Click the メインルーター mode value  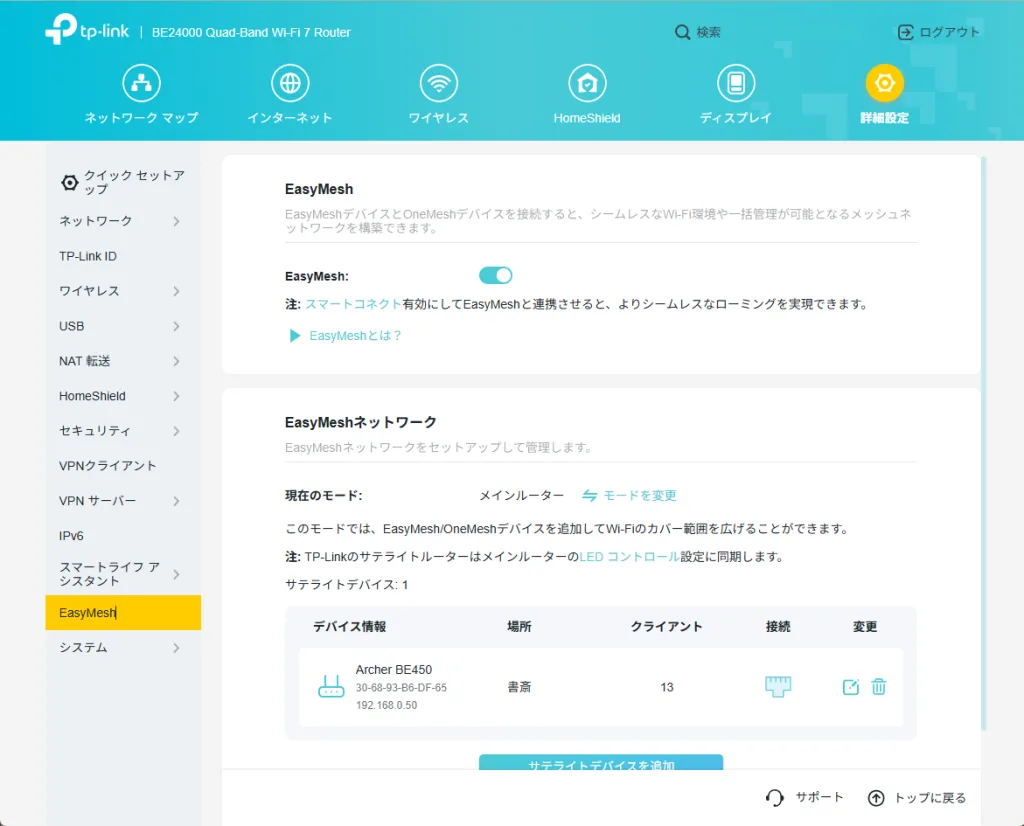pyautogui.click(x=522, y=496)
